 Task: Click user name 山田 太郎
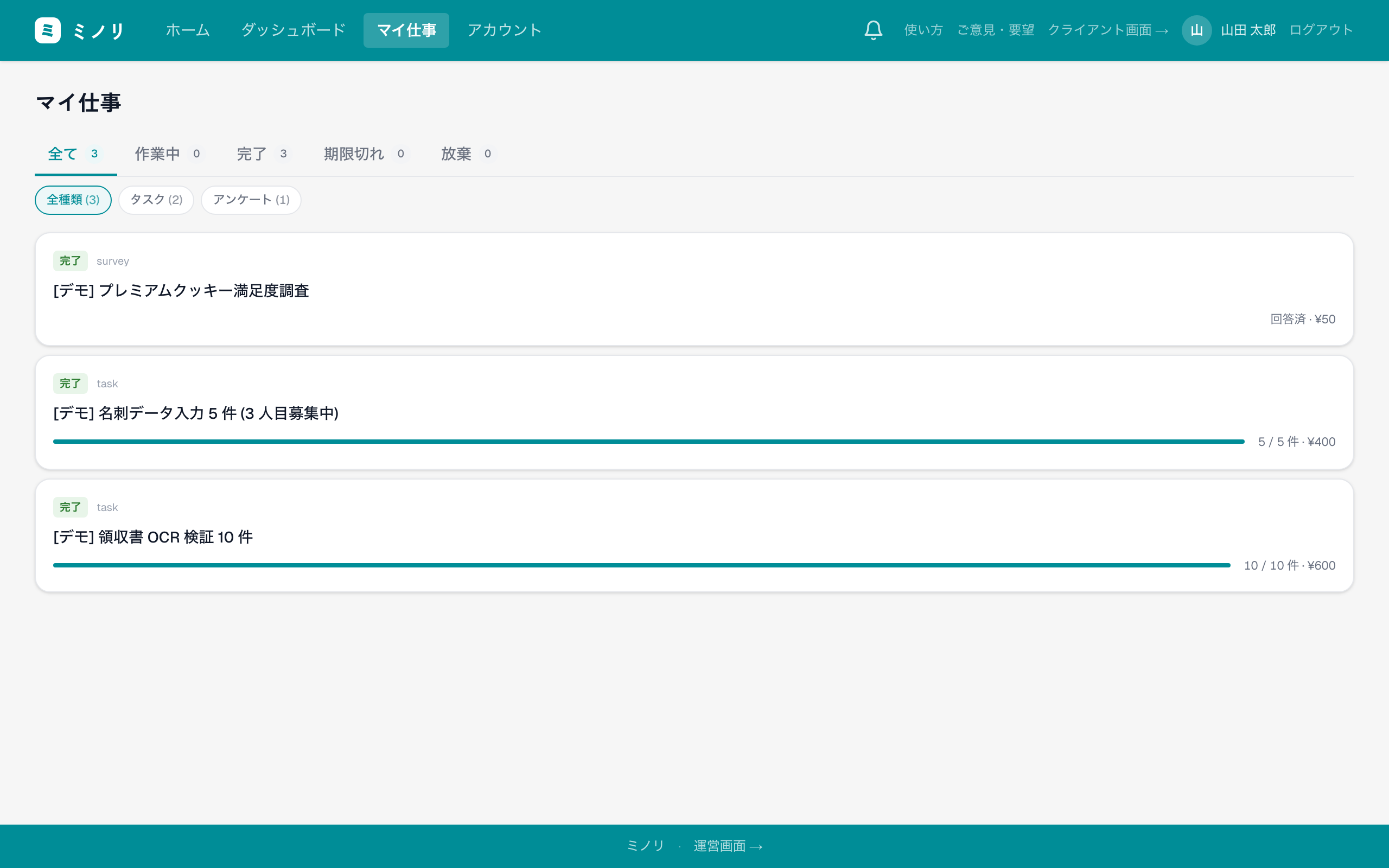point(1248,30)
